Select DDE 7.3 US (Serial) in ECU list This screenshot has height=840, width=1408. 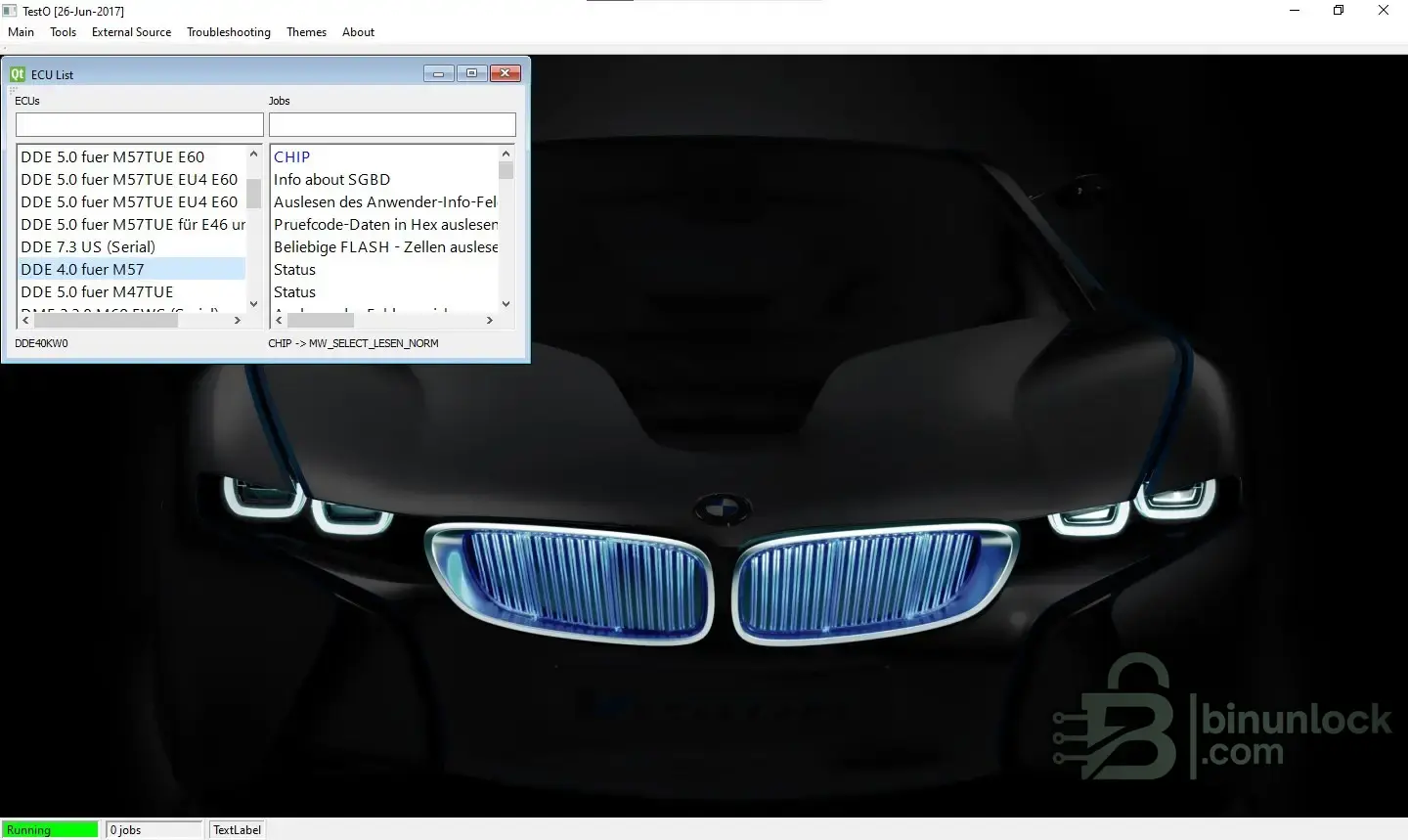(x=88, y=247)
